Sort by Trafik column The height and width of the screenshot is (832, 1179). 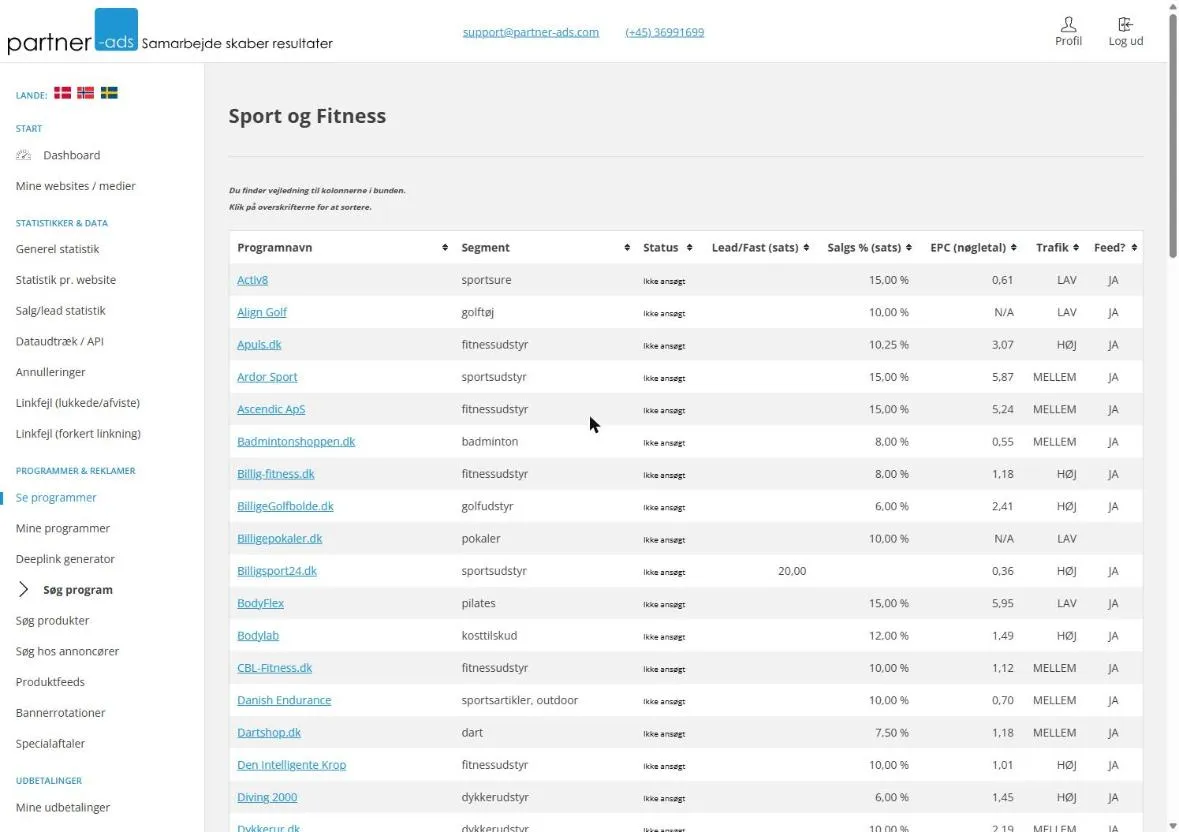tap(1057, 247)
